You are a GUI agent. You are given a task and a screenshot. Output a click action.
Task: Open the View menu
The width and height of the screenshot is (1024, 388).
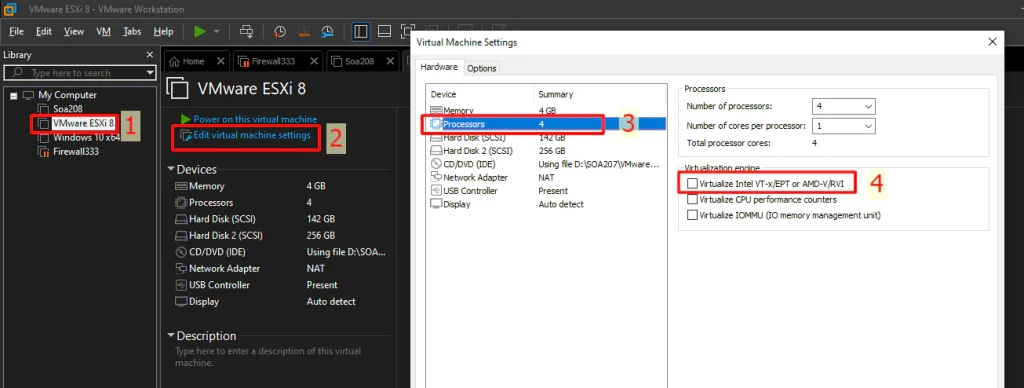coord(74,31)
